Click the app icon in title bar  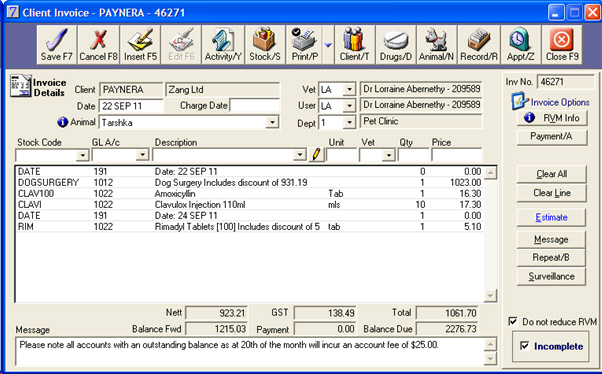pos(12,12)
